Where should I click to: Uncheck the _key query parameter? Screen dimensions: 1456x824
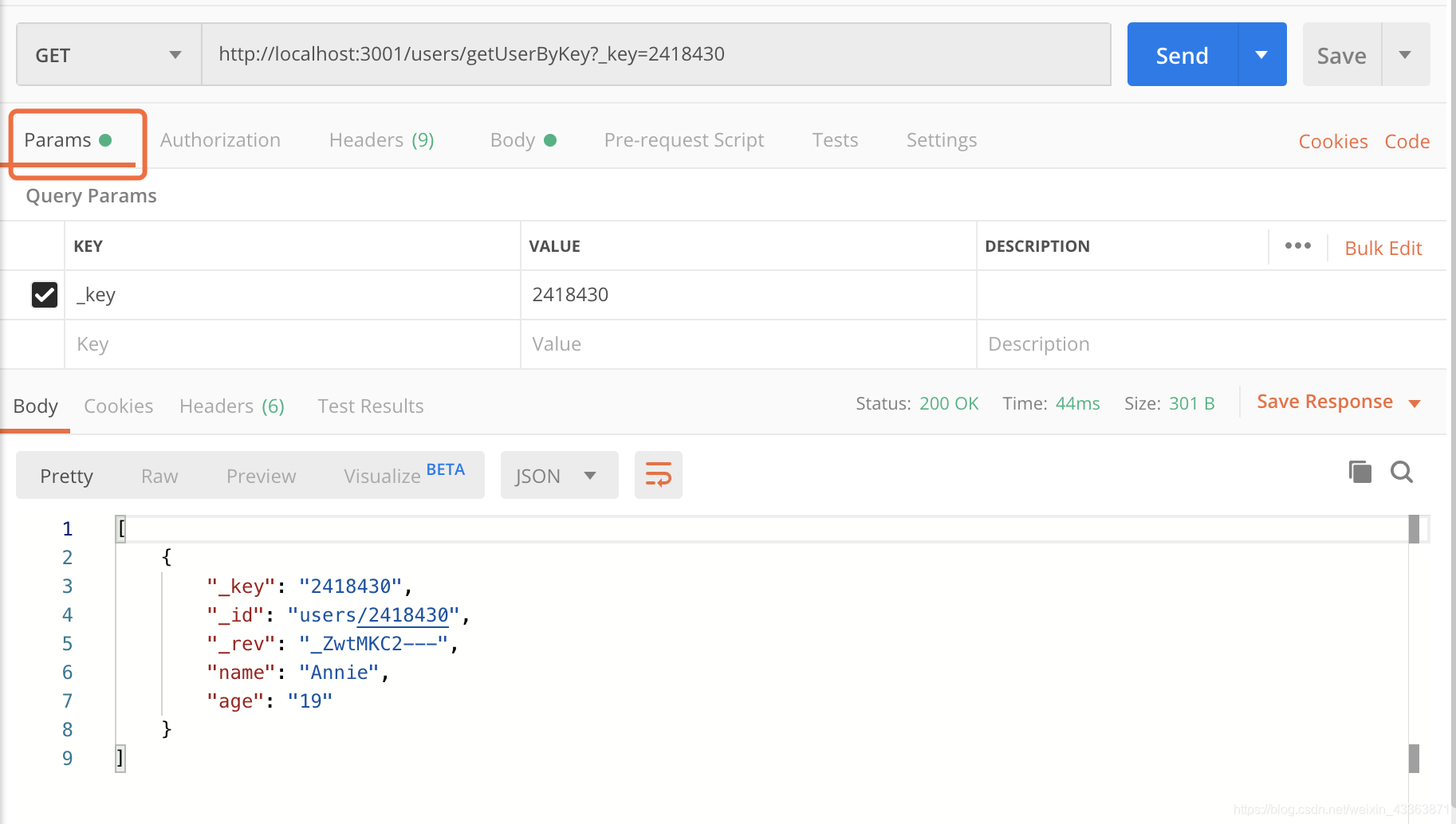[x=44, y=295]
